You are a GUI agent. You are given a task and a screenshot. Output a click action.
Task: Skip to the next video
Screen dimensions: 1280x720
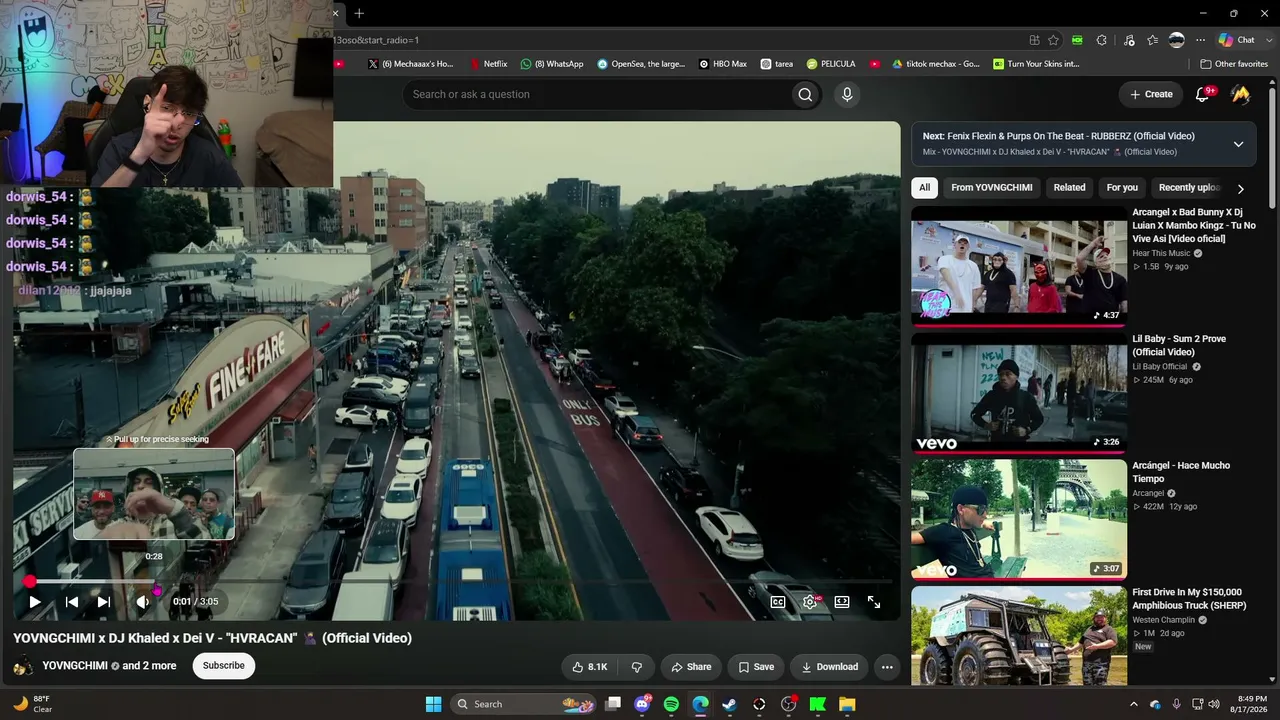[x=104, y=602]
